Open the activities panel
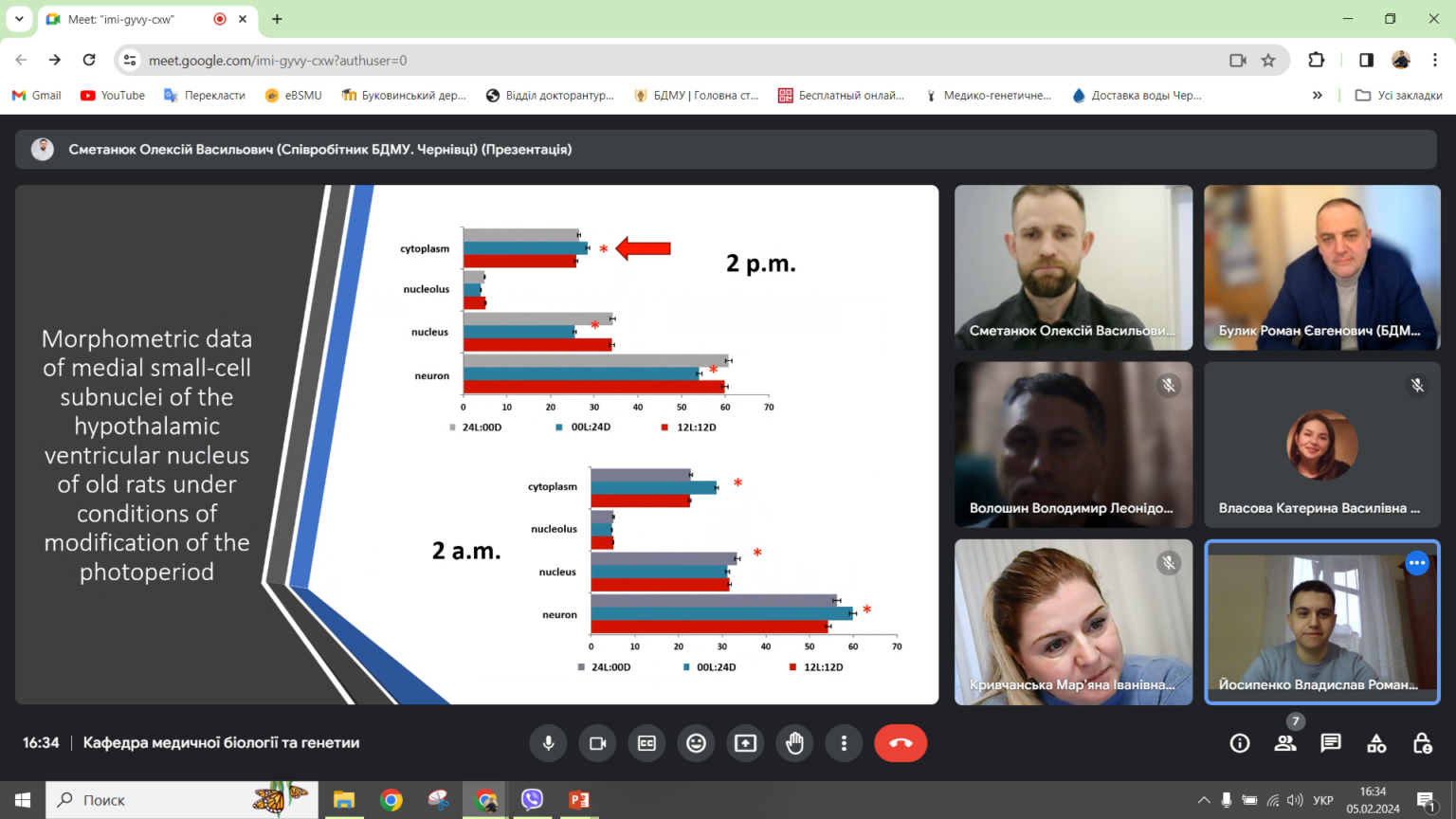Image resolution: width=1456 pixels, height=819 pixels. click(x=1376, y=744)
